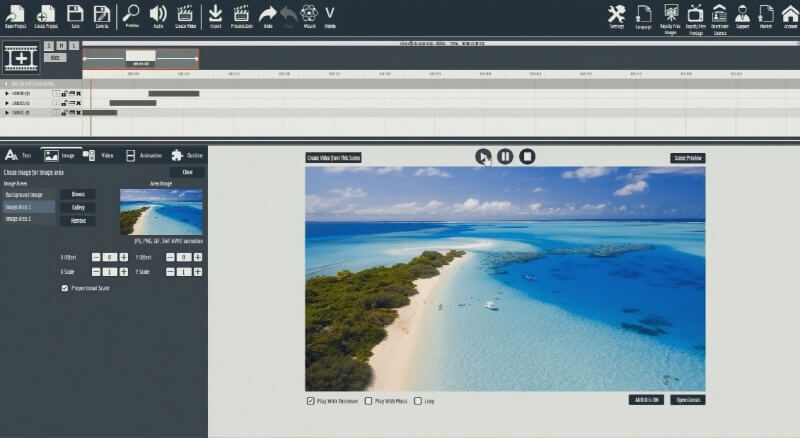Click the greyed Undo arrow icon
Image resolution: width=800 pixels, height=438 pixels.
pyautogui.click(x=289, y=16)
